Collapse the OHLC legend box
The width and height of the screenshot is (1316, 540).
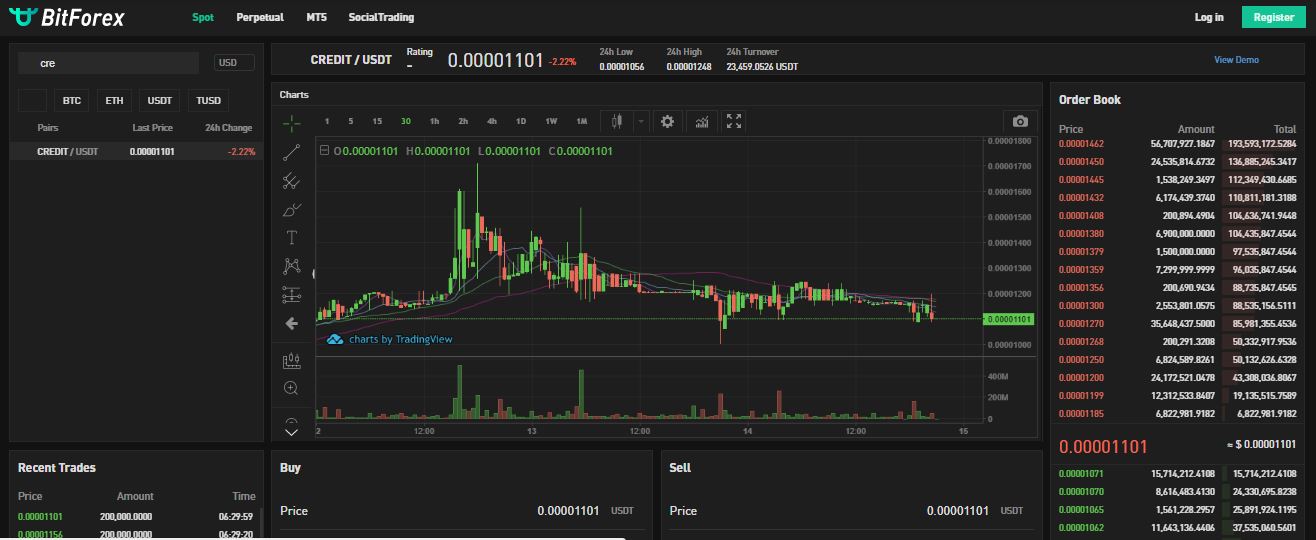pyautogui.click(x=324, y=151)
